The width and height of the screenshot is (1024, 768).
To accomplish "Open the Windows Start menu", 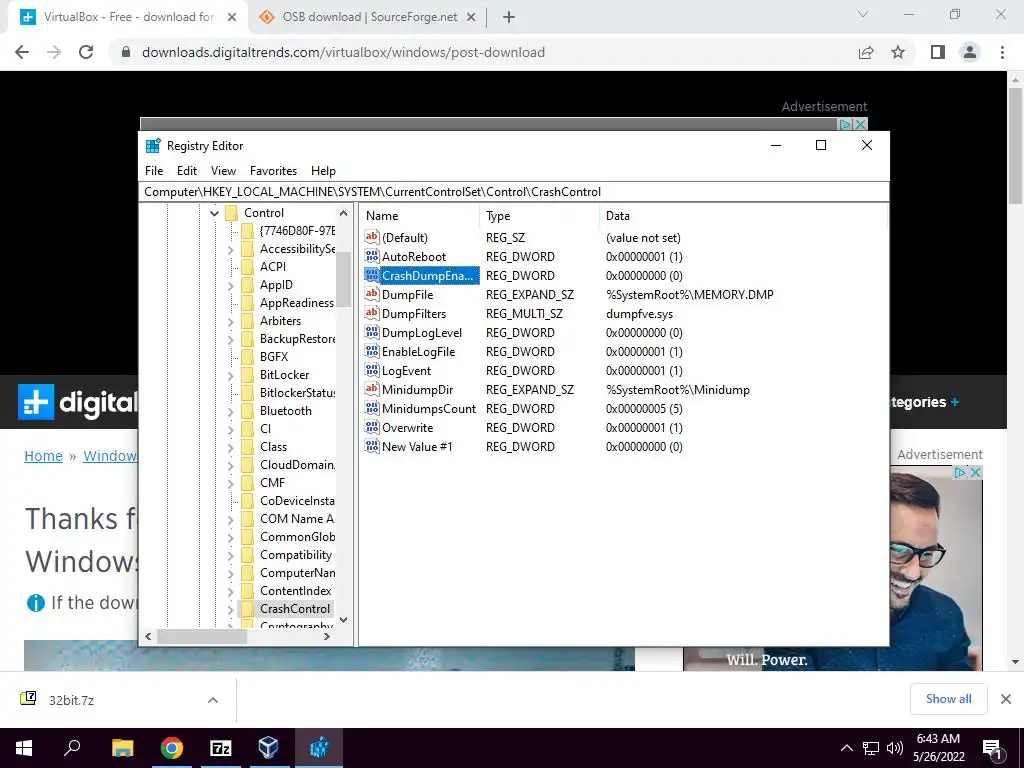I will (x=24, y=748).
